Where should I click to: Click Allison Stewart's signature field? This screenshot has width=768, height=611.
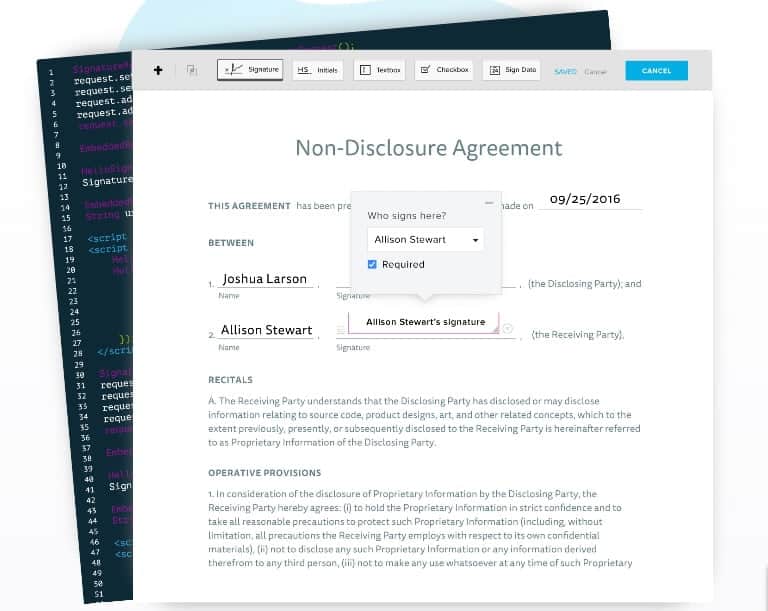pos(425,322)
